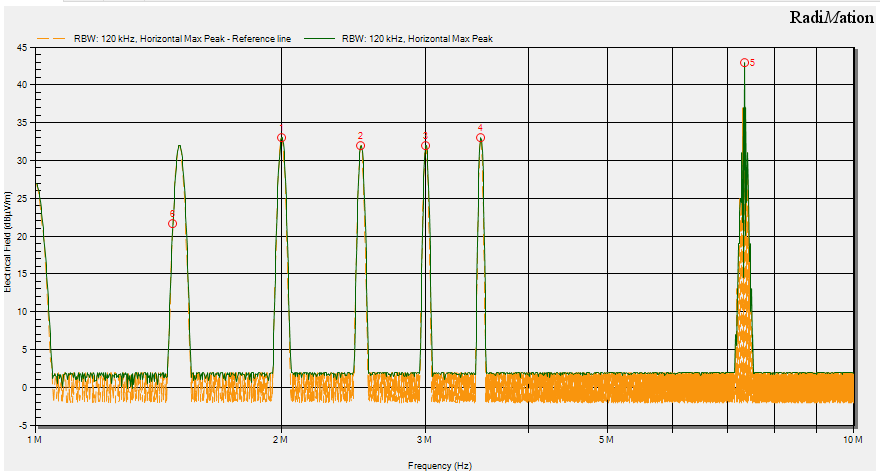Click the 2 M frequency axis label

coord(281,440)
